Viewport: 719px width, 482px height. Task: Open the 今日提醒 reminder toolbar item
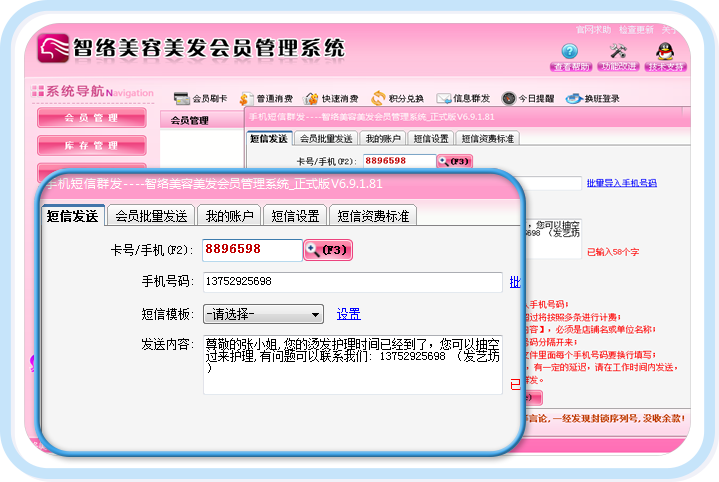coord(528,99)
